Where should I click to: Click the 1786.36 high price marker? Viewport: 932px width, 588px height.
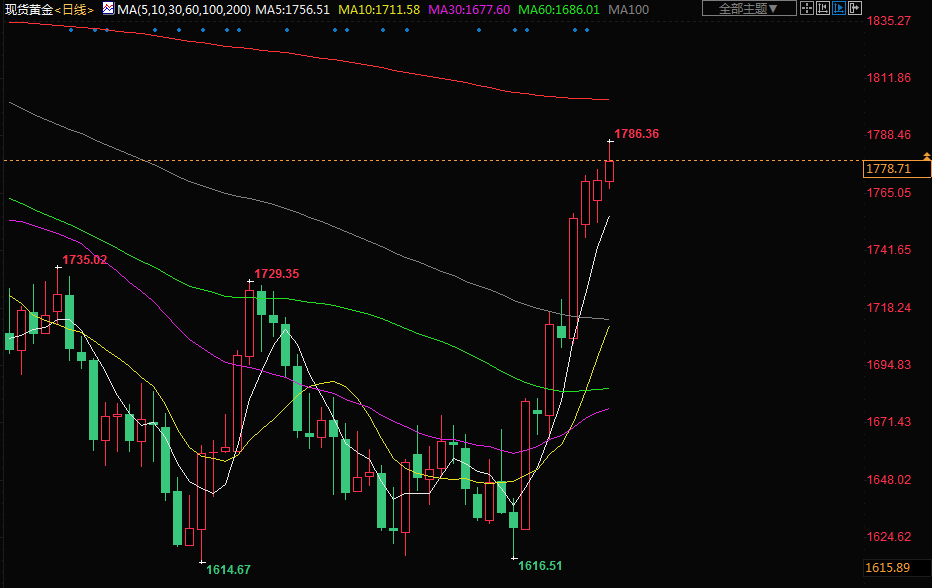636,133
